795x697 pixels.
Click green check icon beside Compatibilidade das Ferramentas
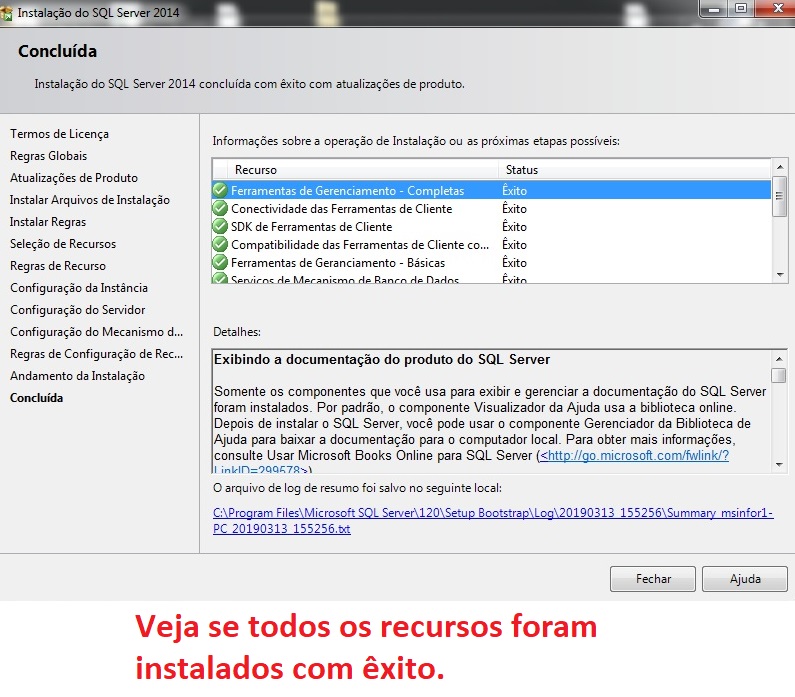220,244
